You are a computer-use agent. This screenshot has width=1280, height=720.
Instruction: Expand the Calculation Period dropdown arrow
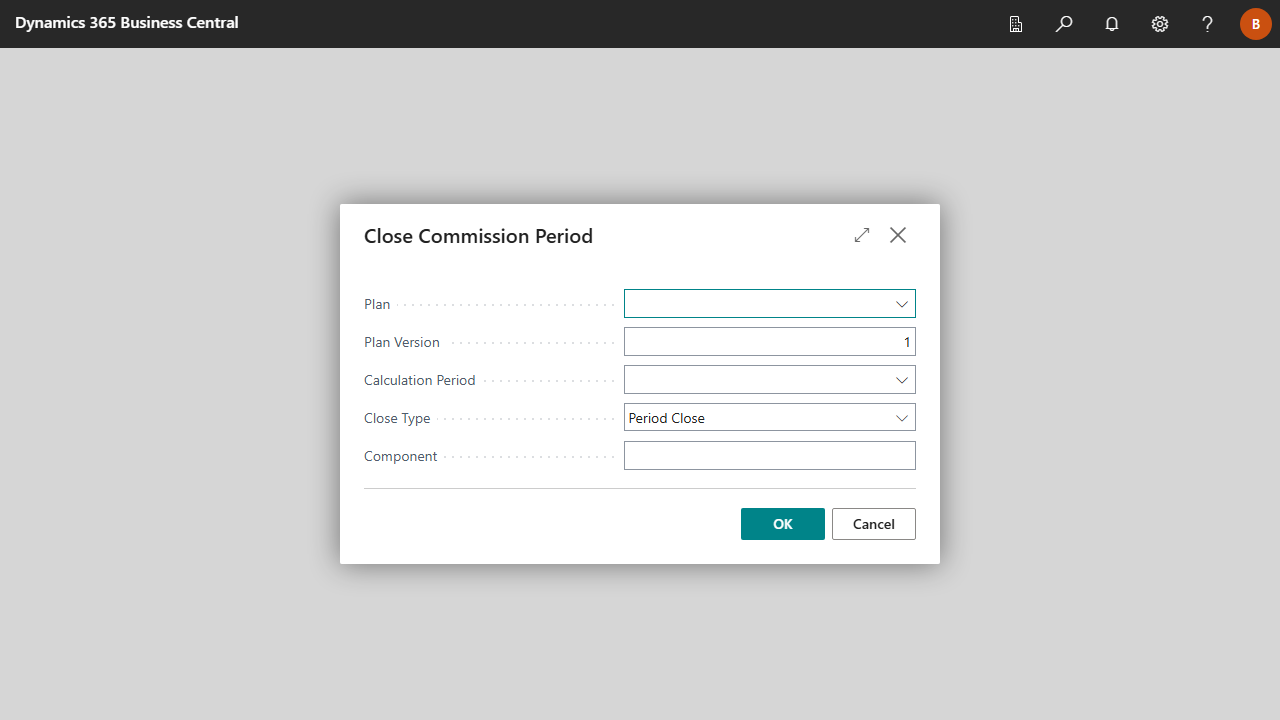(x=902, y=380)
